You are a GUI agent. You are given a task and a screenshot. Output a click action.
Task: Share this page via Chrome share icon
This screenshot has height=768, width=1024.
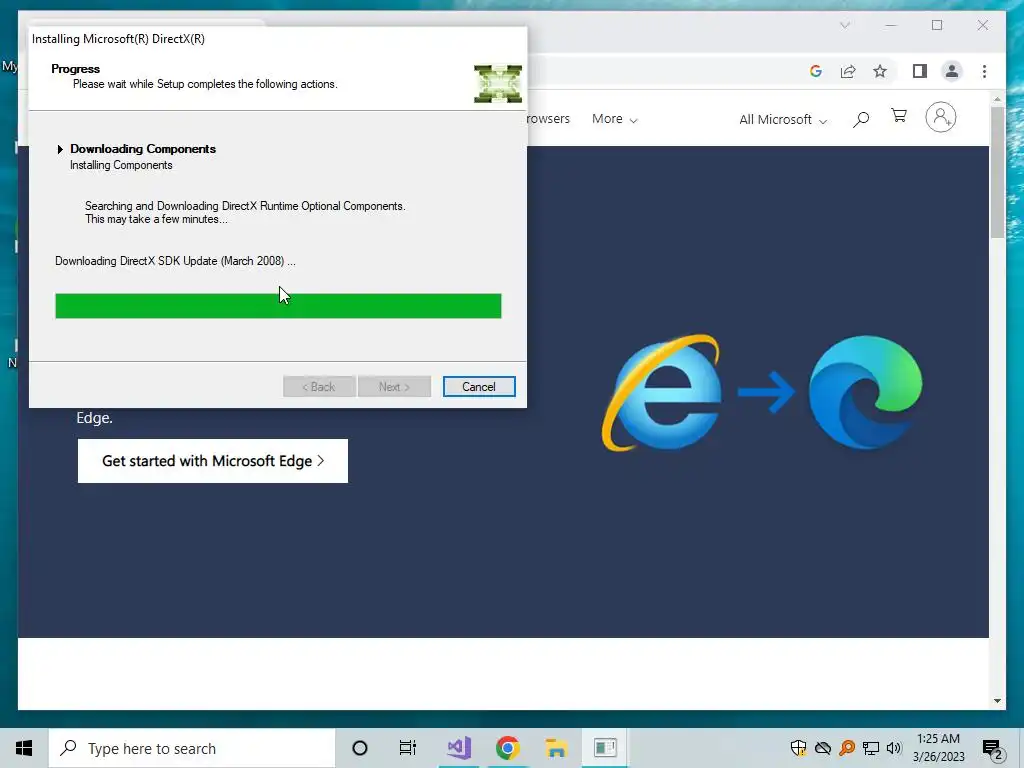[848, 71]
